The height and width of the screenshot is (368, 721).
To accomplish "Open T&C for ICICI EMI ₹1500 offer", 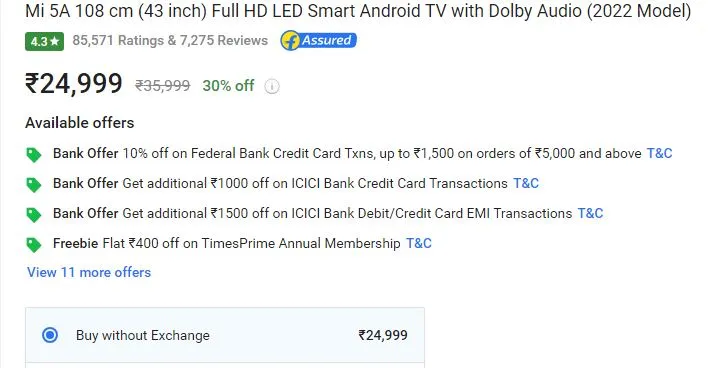I will pos(590,213).
